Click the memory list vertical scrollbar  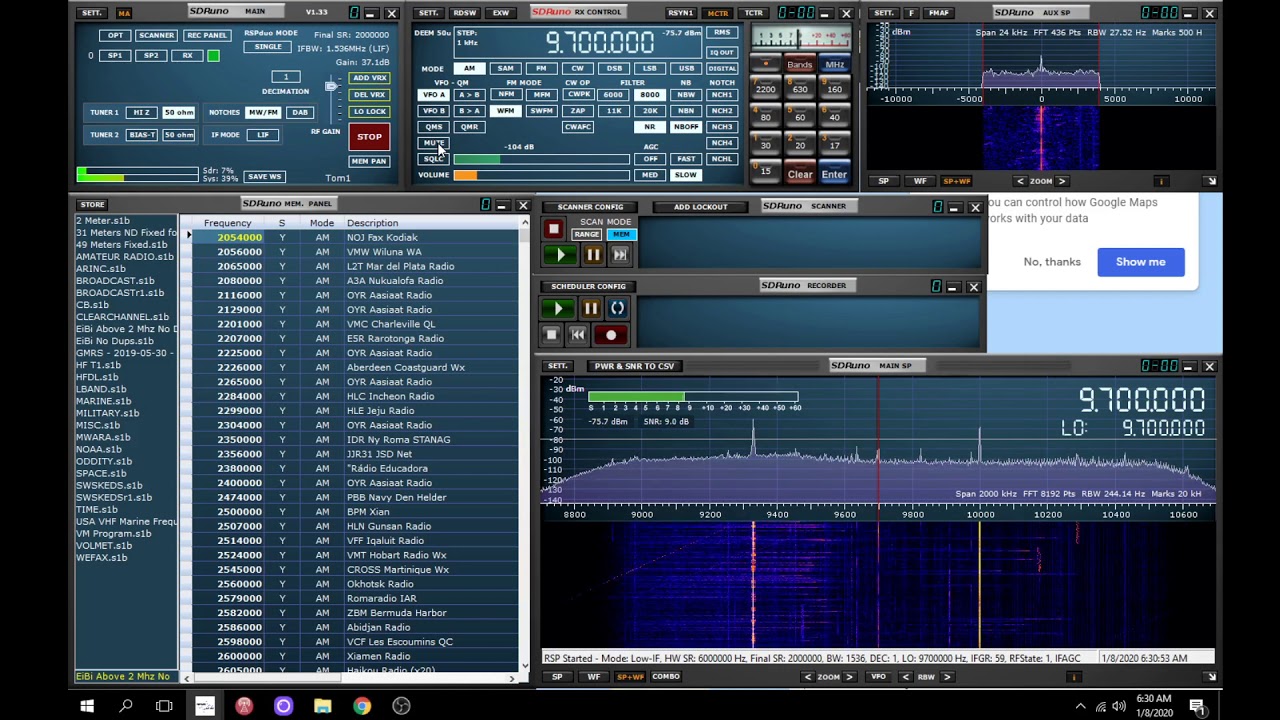526,445
